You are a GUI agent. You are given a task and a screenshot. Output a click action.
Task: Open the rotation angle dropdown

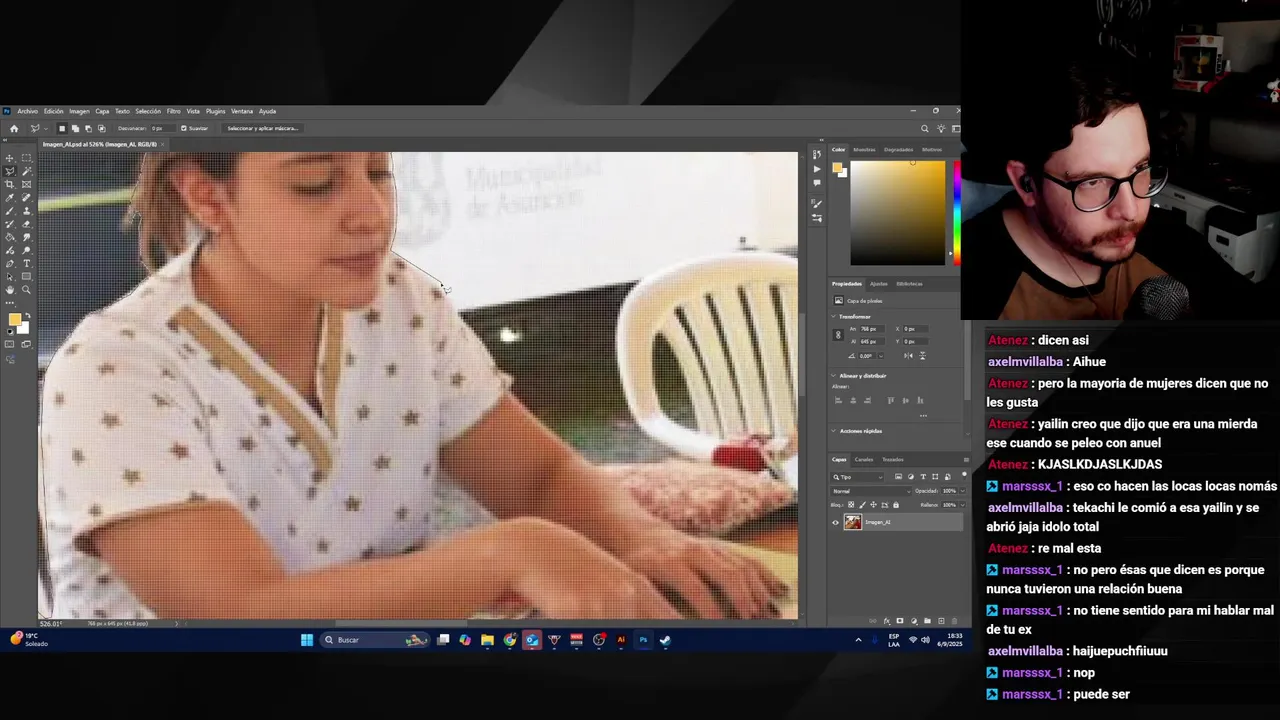[881, 355]
